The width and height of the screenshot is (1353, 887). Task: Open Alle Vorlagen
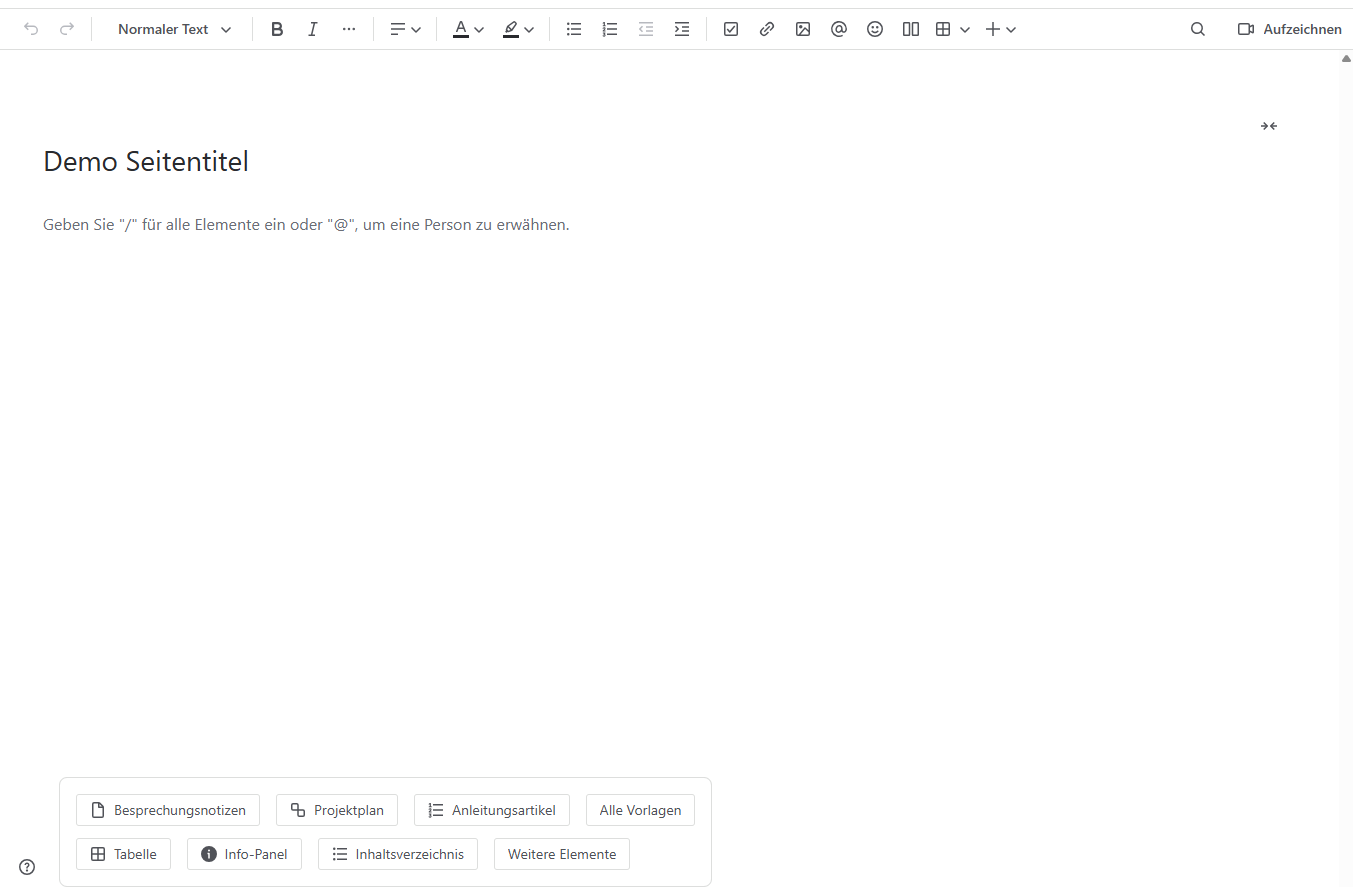[x=640, y=810]
